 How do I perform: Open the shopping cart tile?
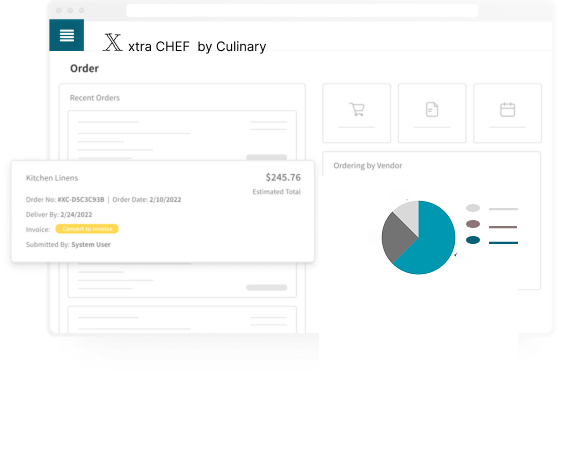(356, 113)
